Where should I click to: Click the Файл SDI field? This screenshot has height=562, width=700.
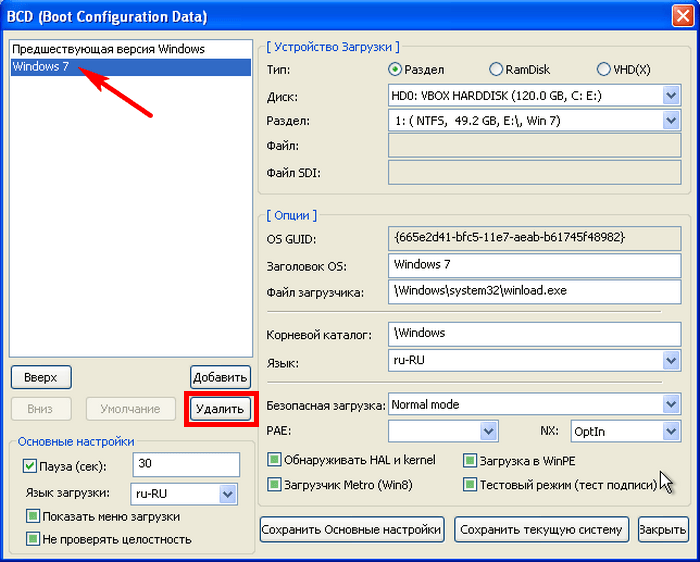[534, 172]
